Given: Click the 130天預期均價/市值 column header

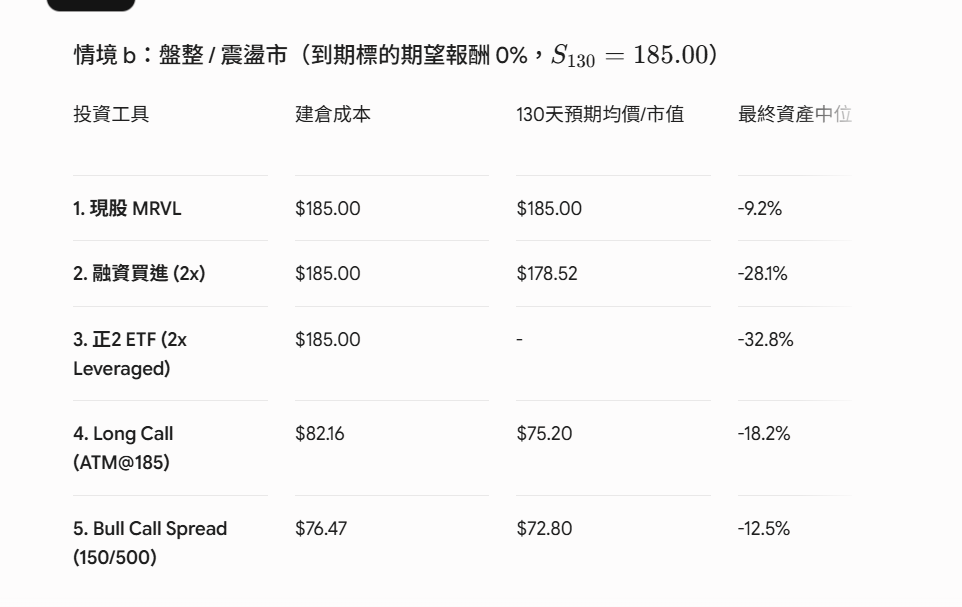Looking at the screenshot, I should point(600,114).
